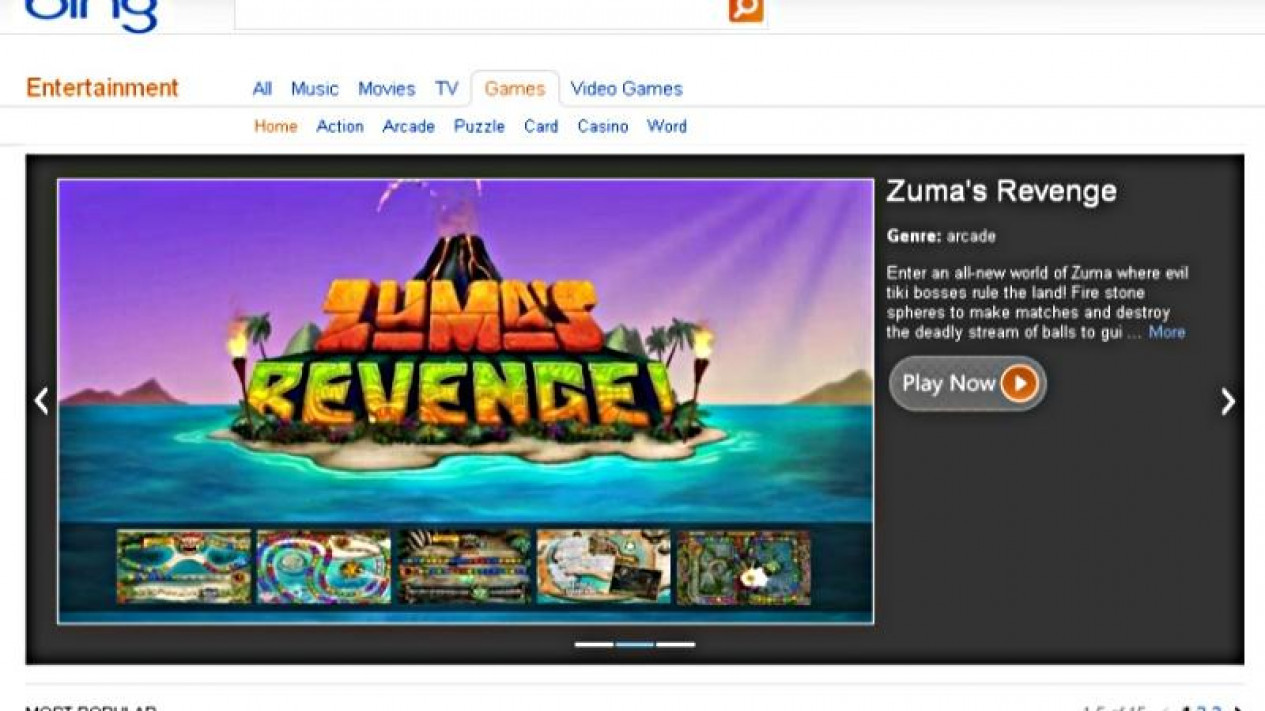
Task: Browse the Arcade games category
Action: click(x=408, y=126)
